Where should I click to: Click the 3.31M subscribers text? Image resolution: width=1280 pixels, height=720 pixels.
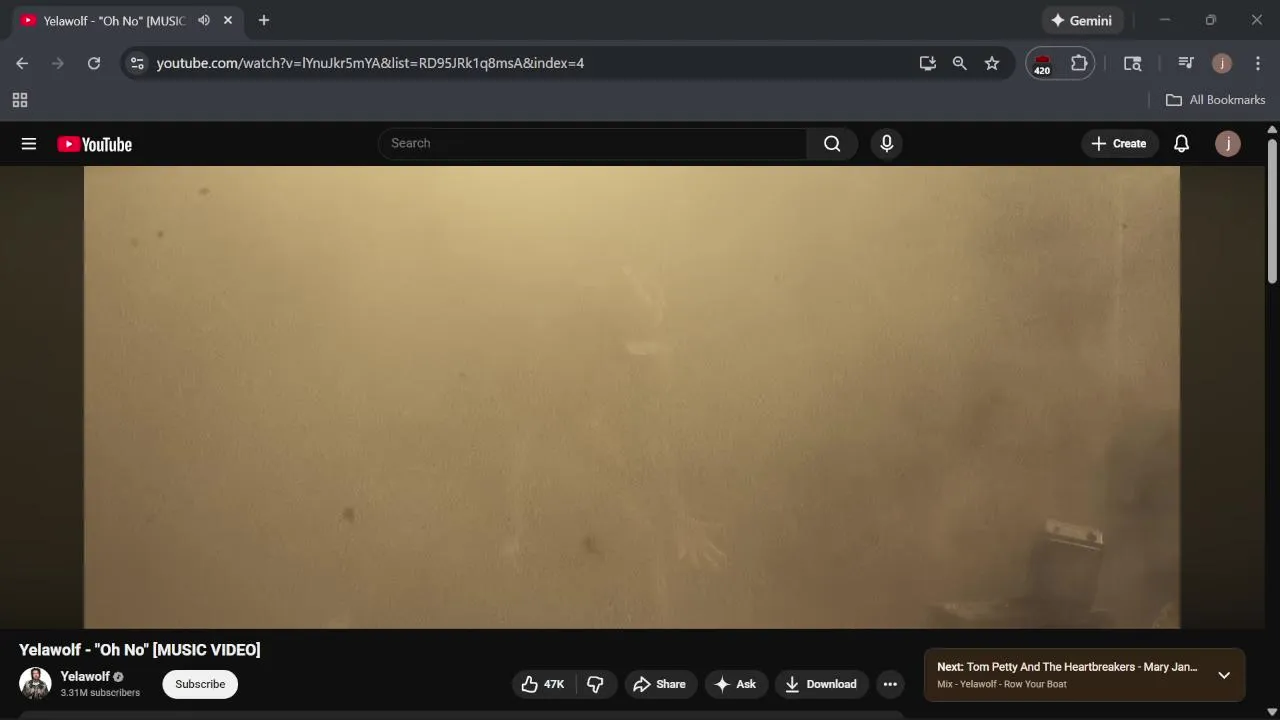click(100, 693)
